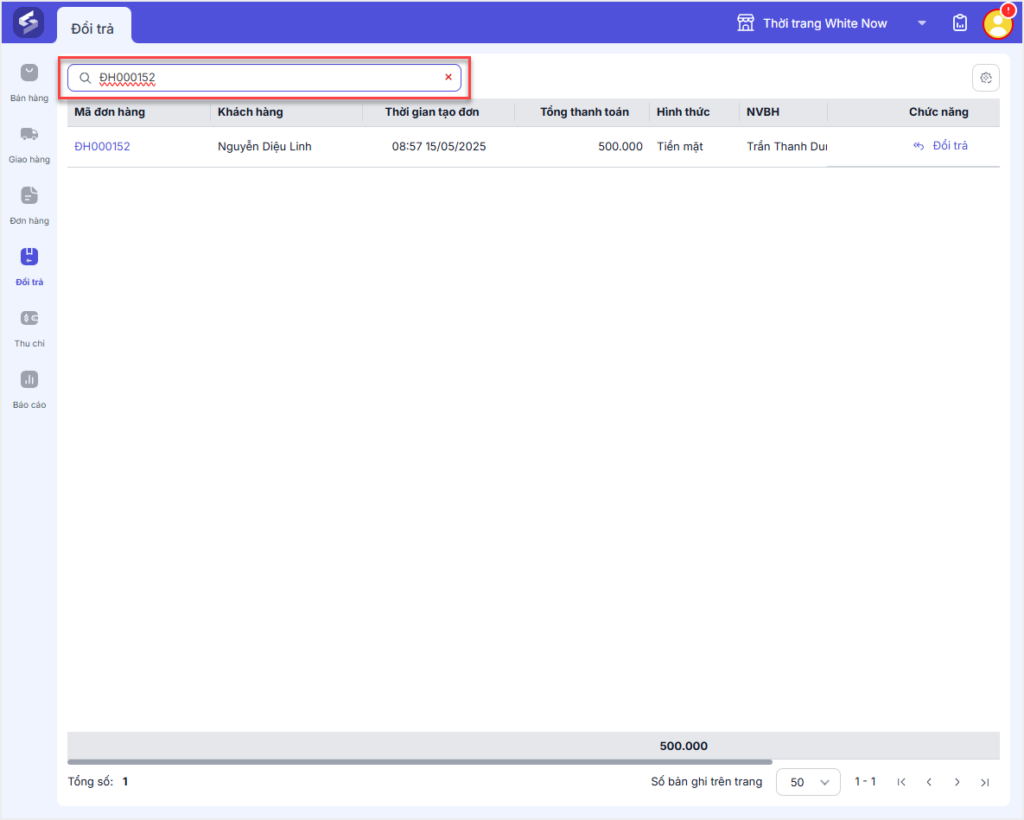Go to the next page of records
Viewport: 1024px width, 820px height.
tap(957, 782)
